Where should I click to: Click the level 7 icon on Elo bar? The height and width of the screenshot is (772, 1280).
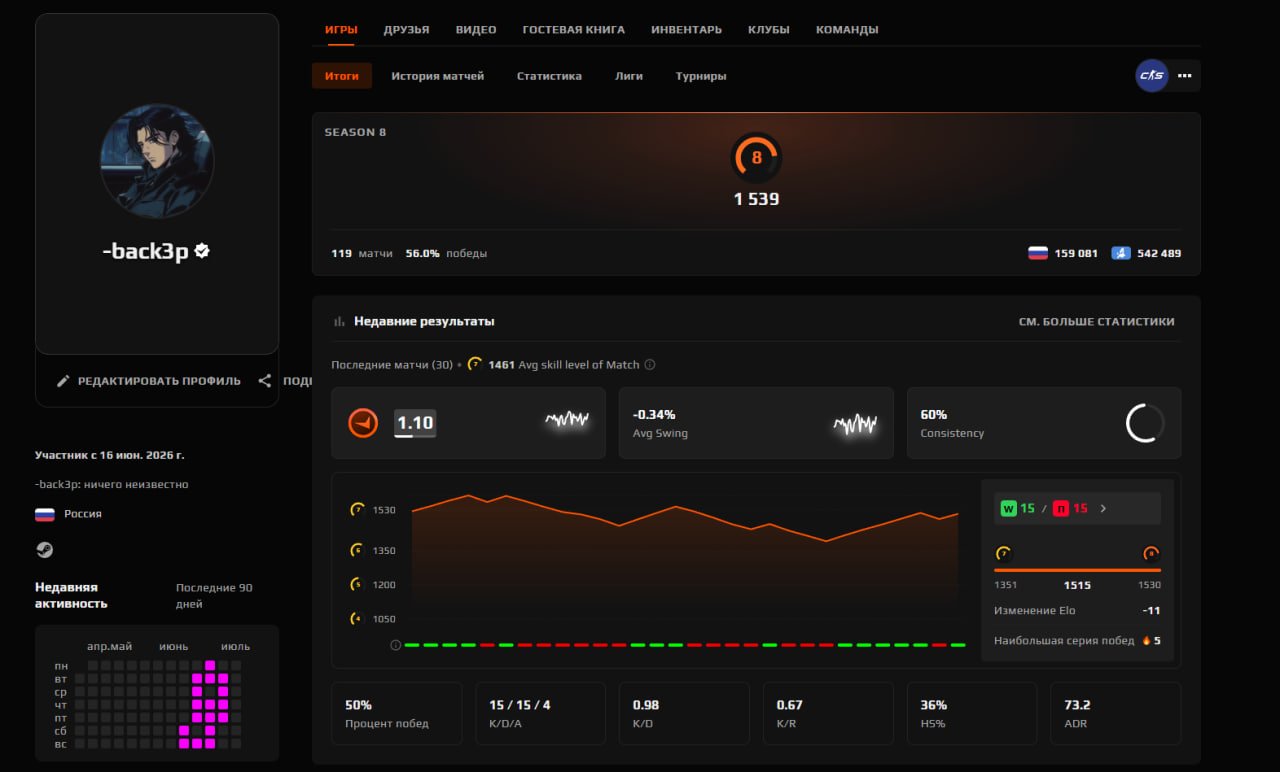(1003, 553)
